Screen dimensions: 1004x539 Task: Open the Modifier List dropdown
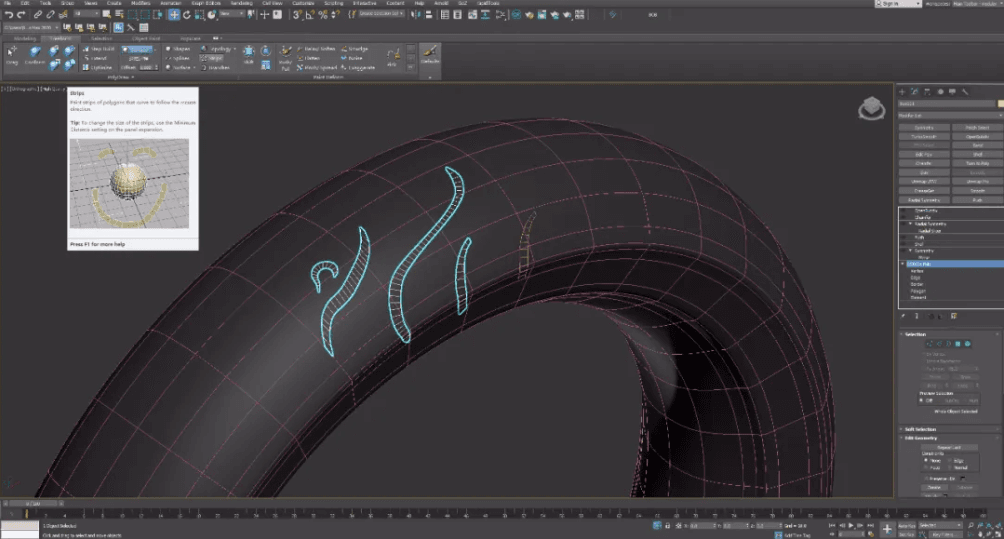[x=948, y=116]
